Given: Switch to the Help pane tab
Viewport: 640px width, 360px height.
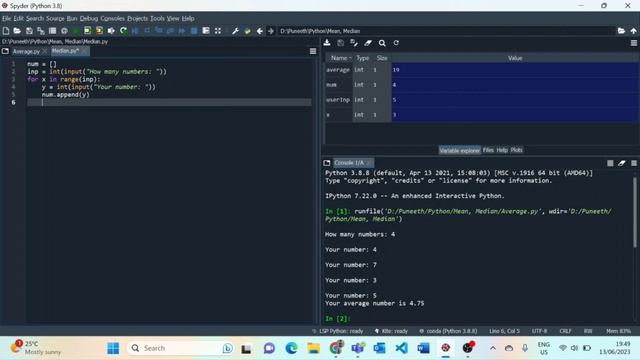Looking at the screenshot, I should [502, 150].
